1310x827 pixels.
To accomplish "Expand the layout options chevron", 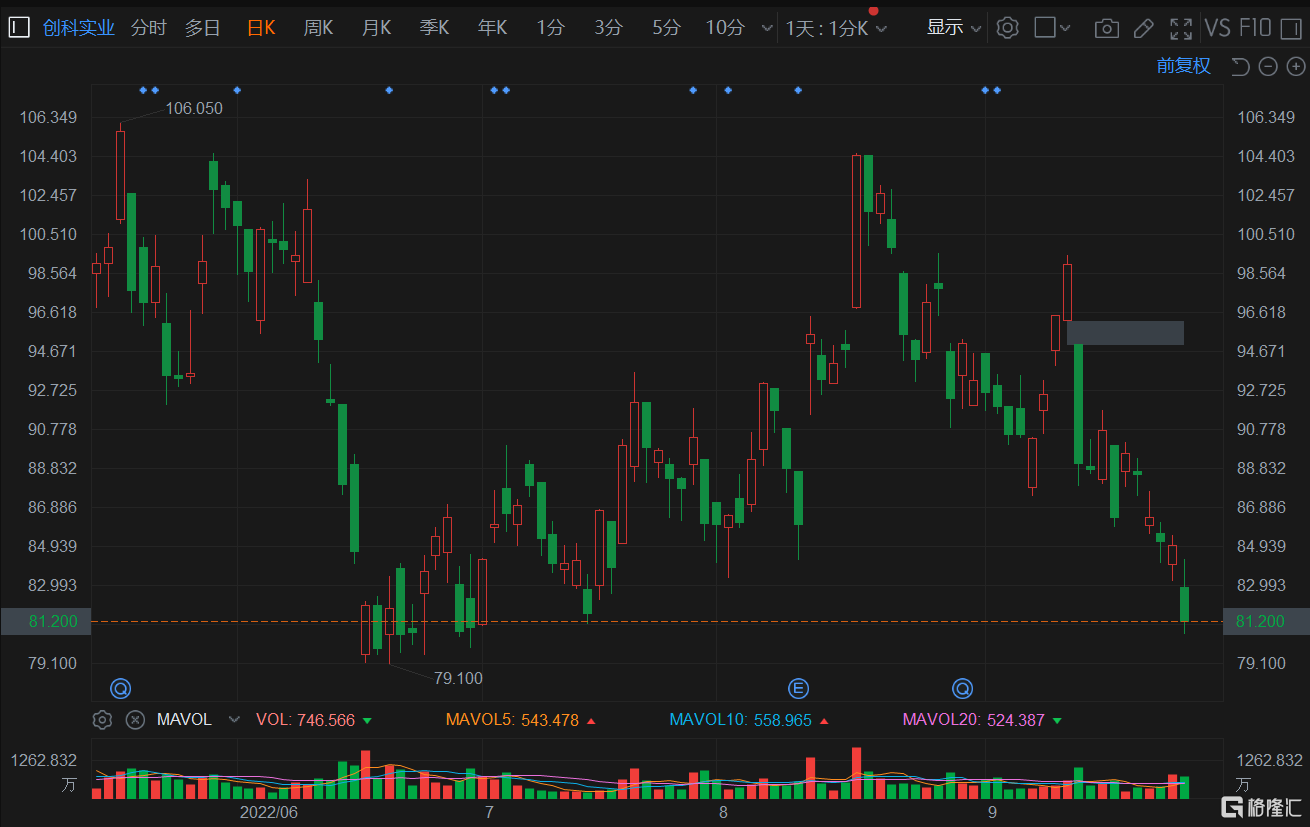I will click(1065, 28).
